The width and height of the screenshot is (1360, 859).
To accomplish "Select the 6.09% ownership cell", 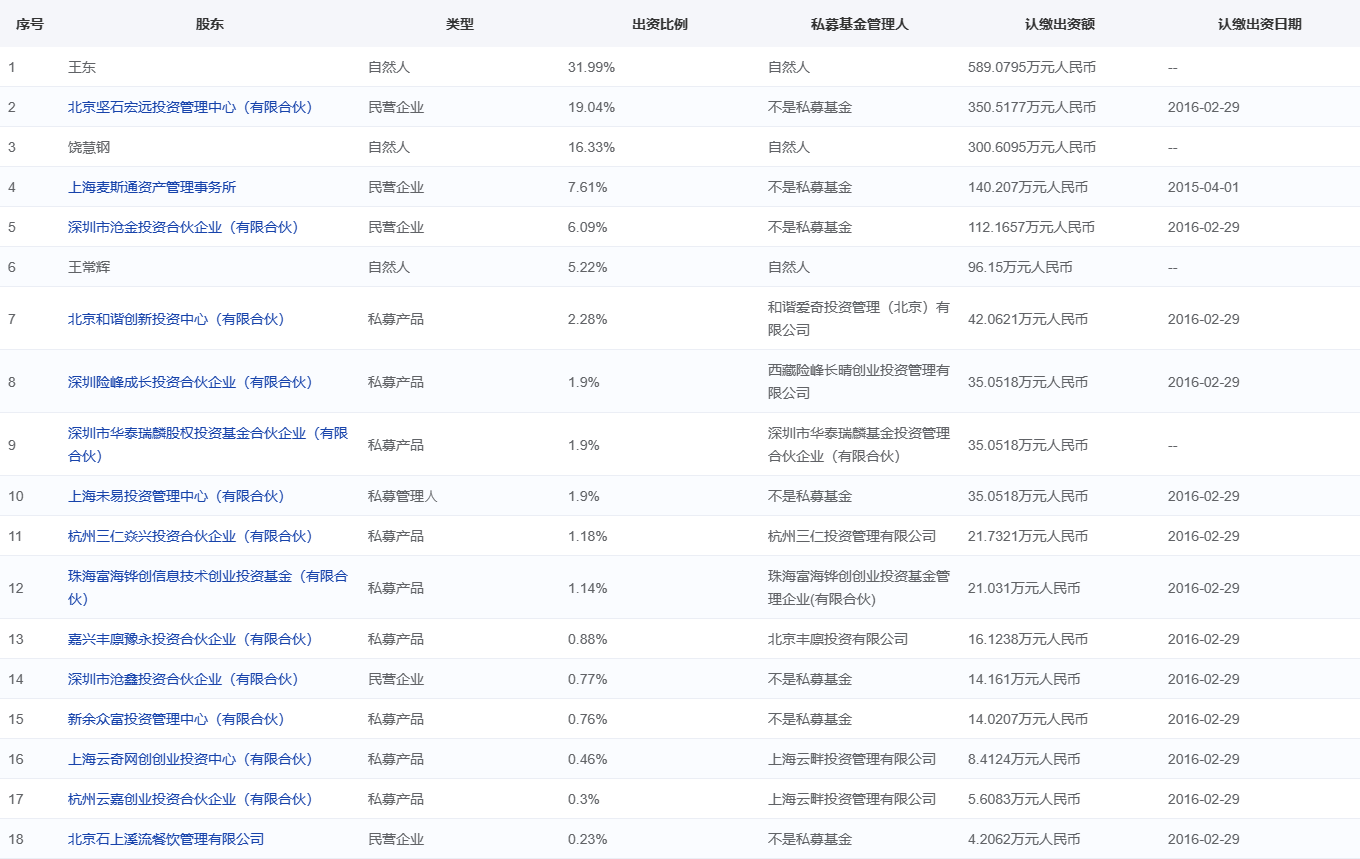I will (588, 227).
